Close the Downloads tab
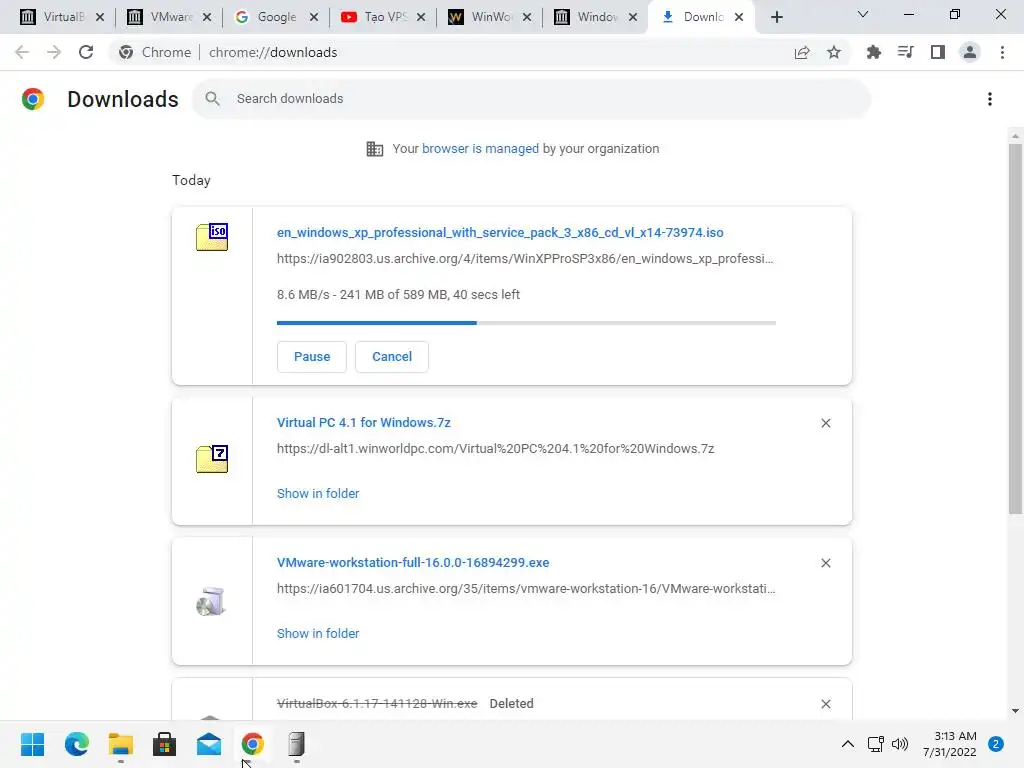The height and width of the screenshot is (768, 1024). tap(739, 17)
